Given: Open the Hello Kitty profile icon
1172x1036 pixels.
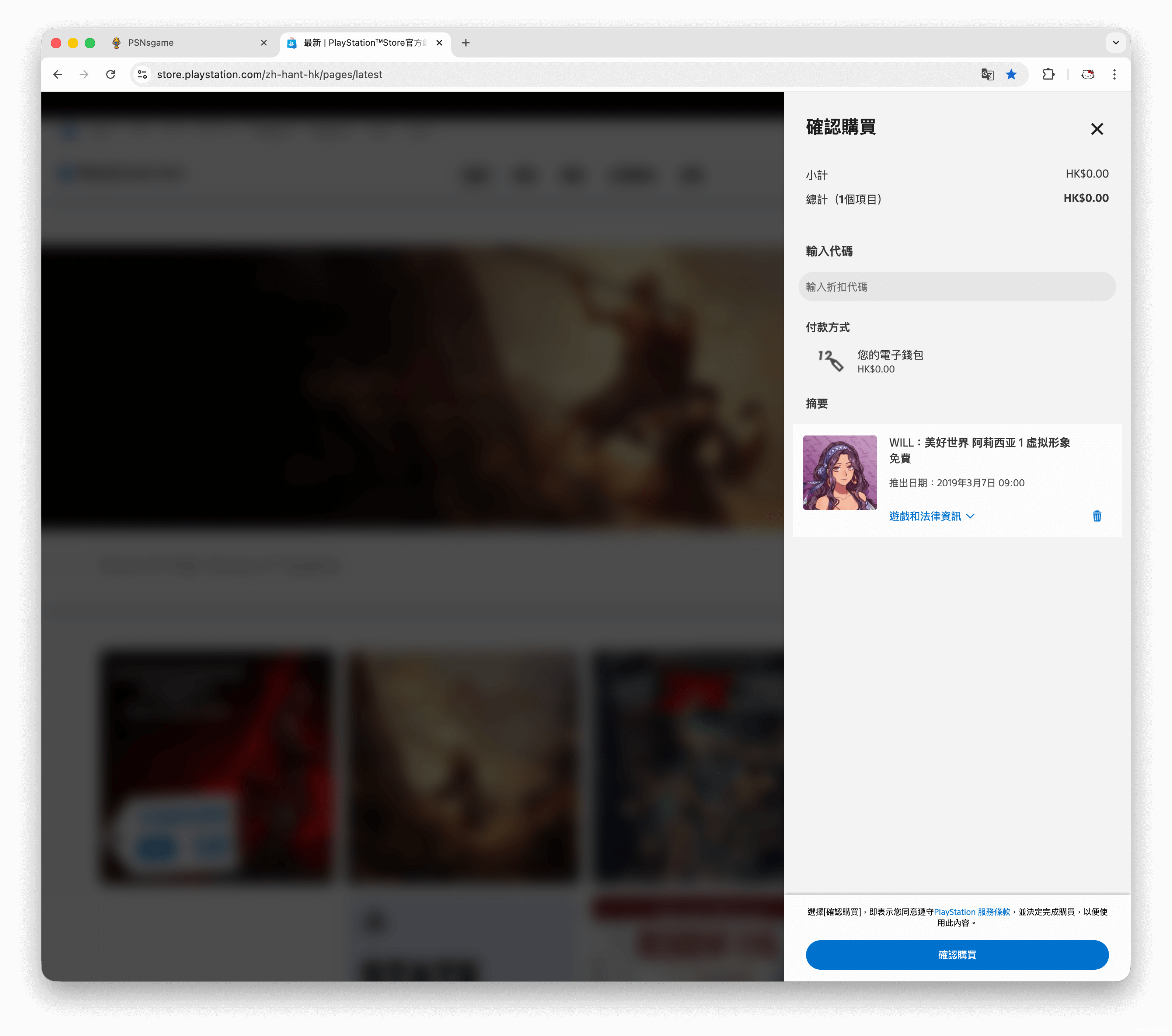Looking at the screenshot, I should 1087,74.
